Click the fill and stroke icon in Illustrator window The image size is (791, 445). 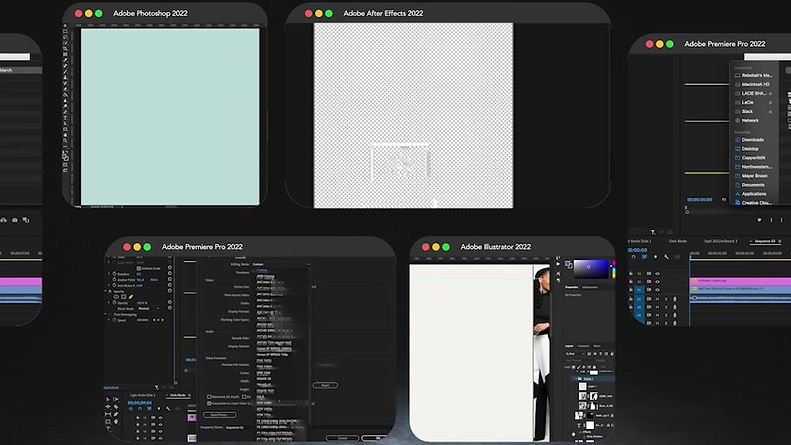pyautogui.click(x=569, y=264)
